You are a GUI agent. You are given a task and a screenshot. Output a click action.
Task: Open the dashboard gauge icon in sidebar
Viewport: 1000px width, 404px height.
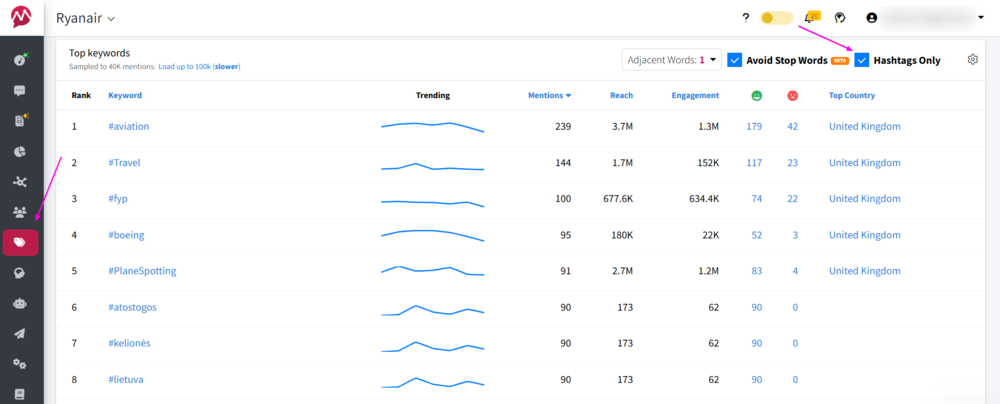20,60
